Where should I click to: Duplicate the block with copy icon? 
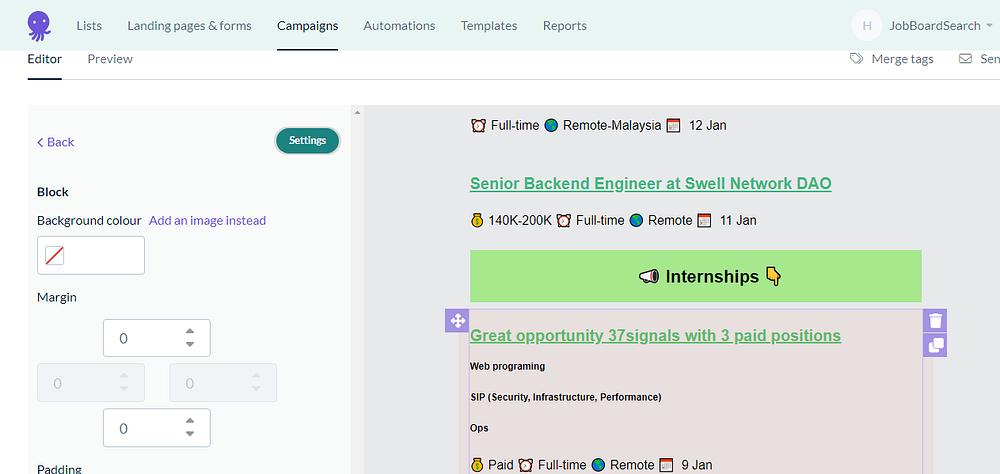click(935, 345)
